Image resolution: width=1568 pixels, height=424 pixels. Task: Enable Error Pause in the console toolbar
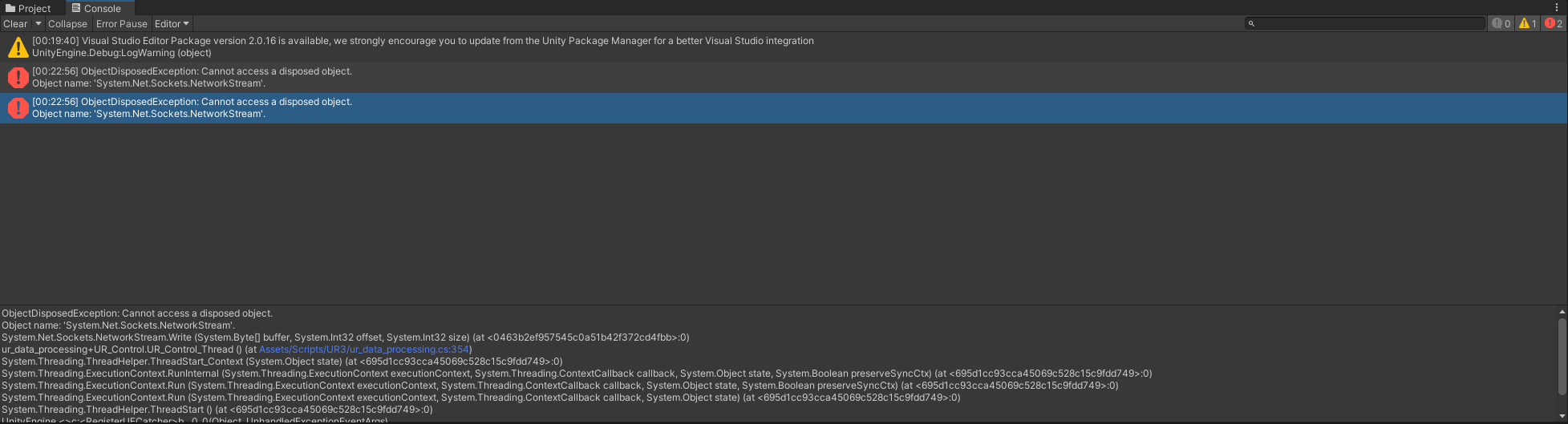(122, 24)
